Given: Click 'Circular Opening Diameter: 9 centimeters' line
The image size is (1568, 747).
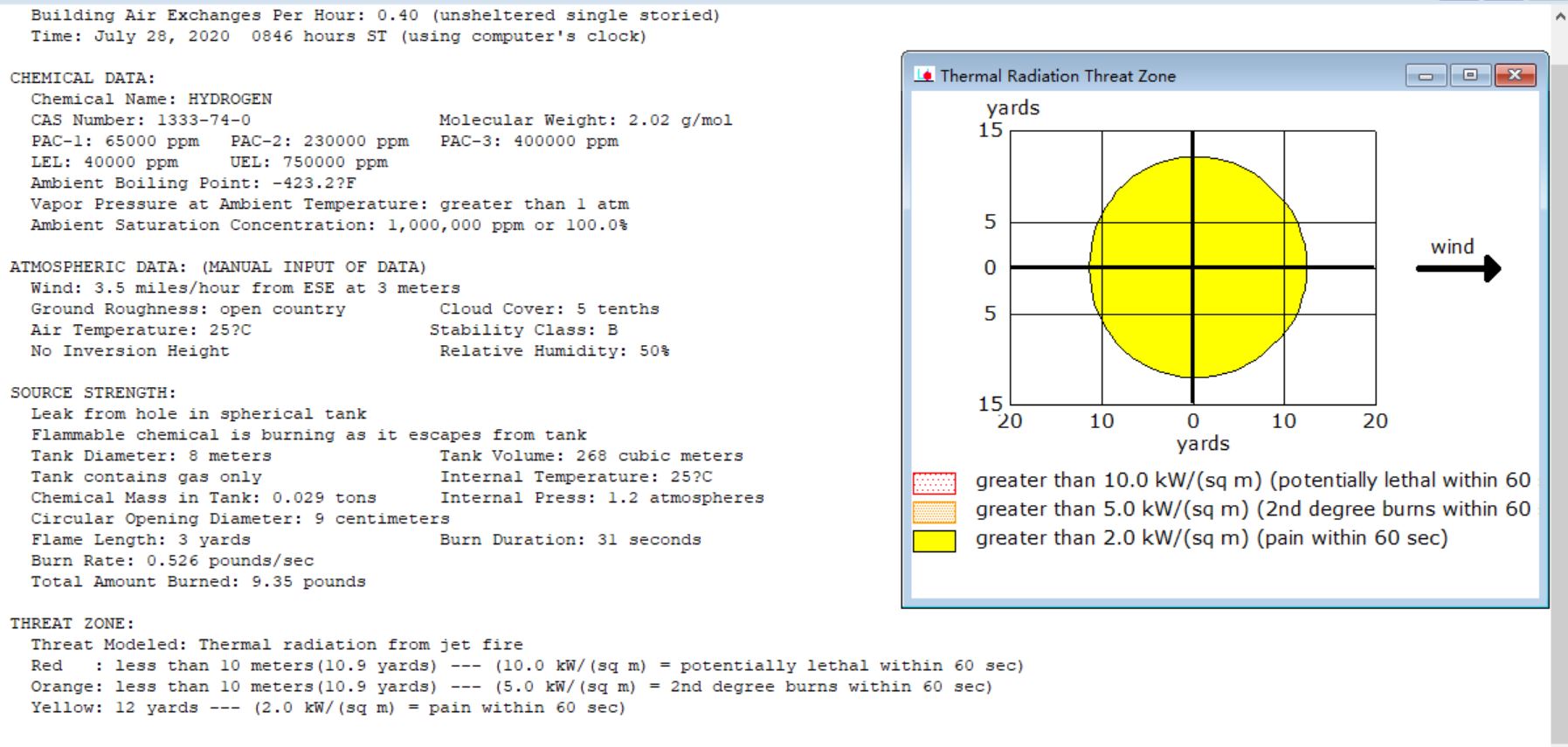Looking at the screenshot, I should pos(240,518).
